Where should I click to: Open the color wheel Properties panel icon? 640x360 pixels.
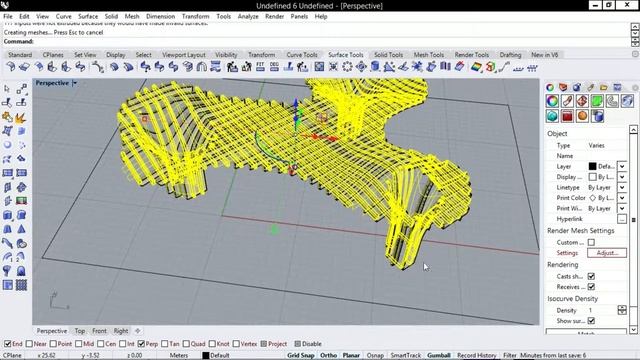tap(552, 101)
